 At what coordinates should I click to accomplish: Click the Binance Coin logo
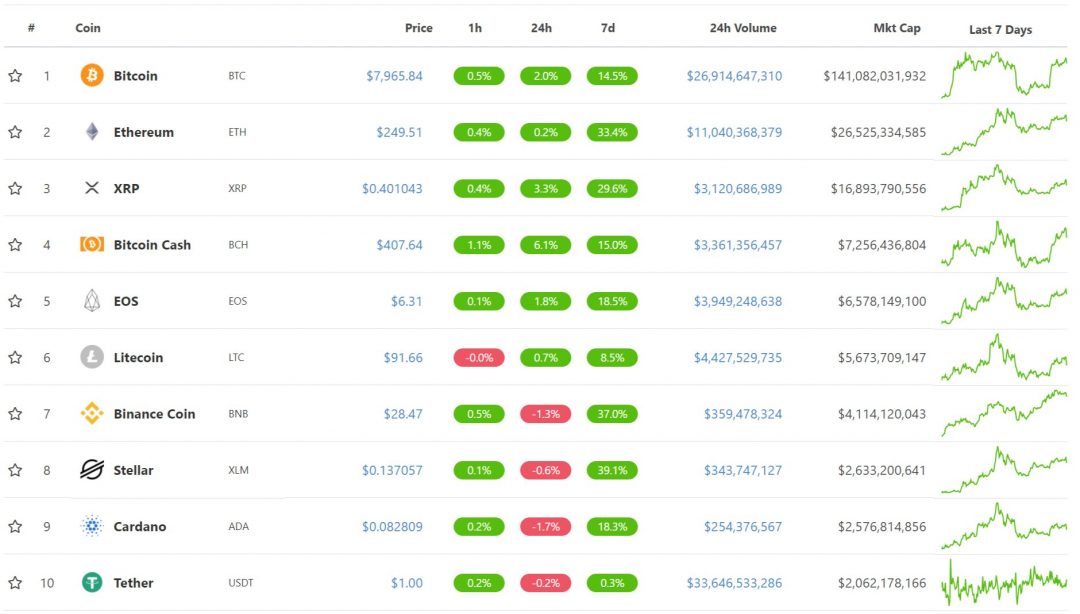92,413
